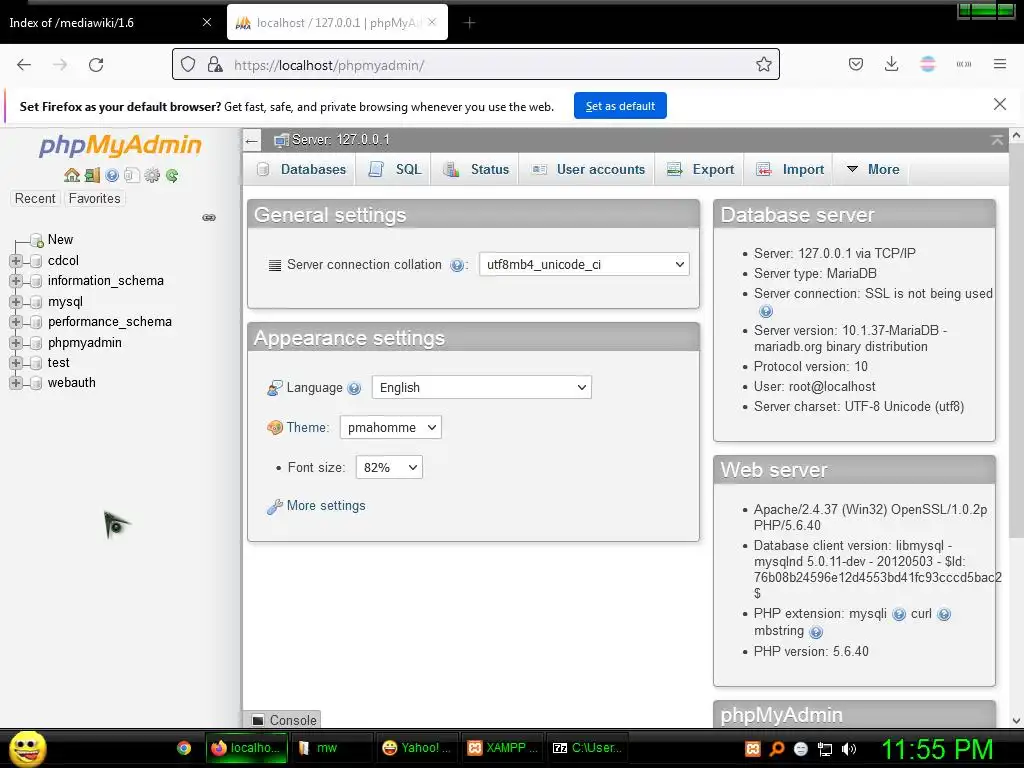Select the webauth database name
The image size is (1024, 768).
tap(71, 383)
